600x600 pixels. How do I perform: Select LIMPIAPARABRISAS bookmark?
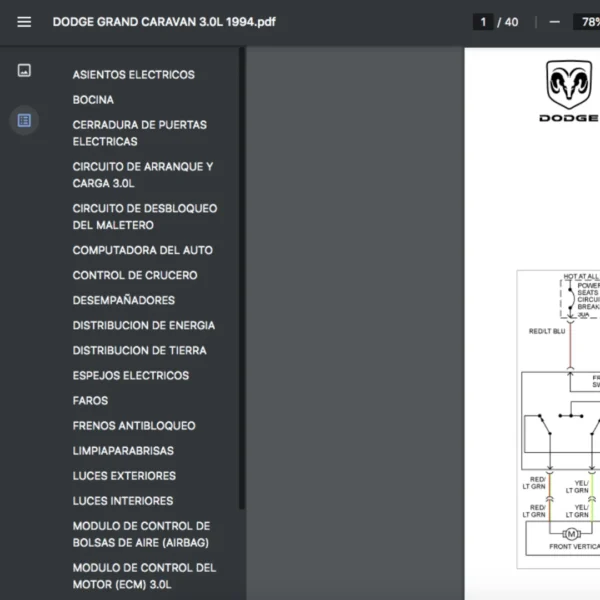(x=123, y=451)
